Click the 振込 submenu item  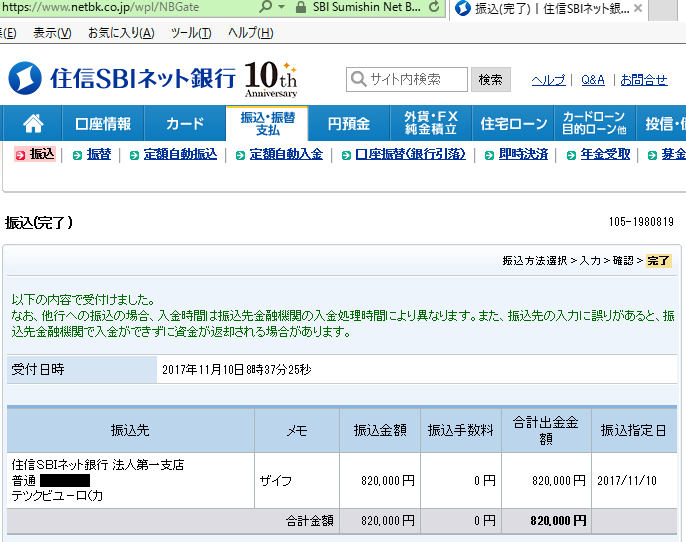click(35, 154)
